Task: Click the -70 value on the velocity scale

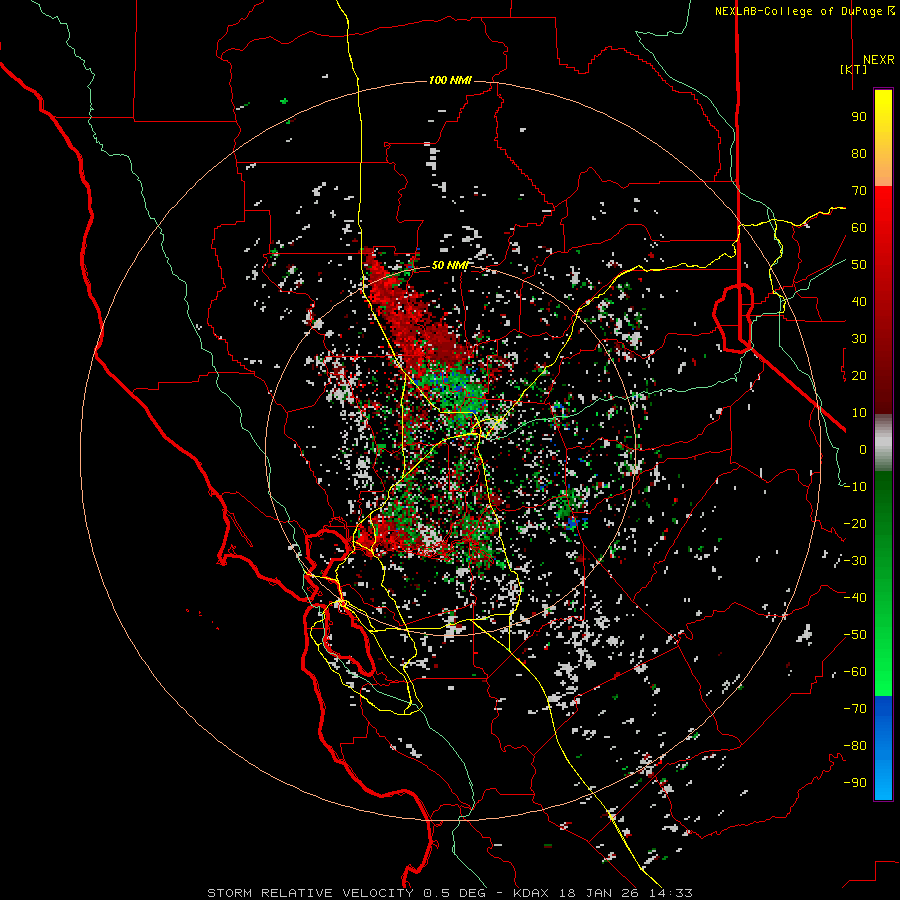Action: coord(855,709)
